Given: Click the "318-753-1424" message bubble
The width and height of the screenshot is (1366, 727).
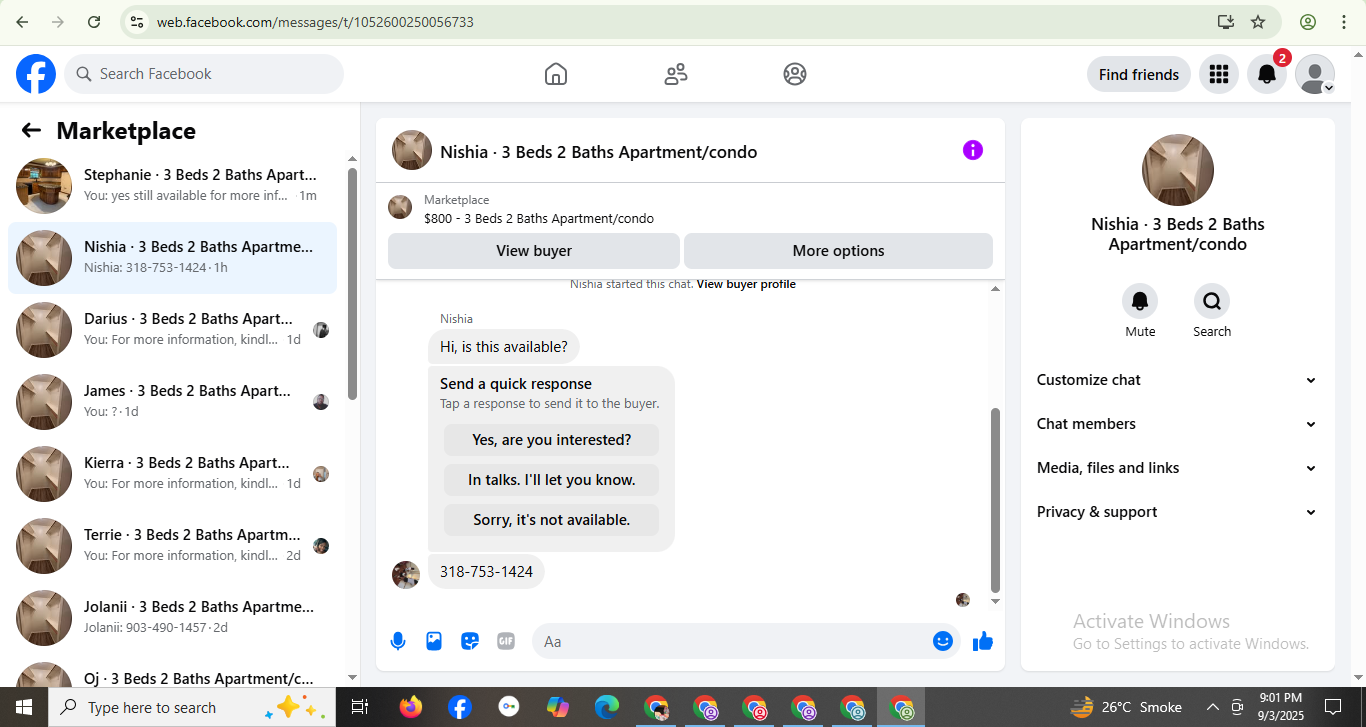Looking at the screenshot, I should (x=486, y=572).
